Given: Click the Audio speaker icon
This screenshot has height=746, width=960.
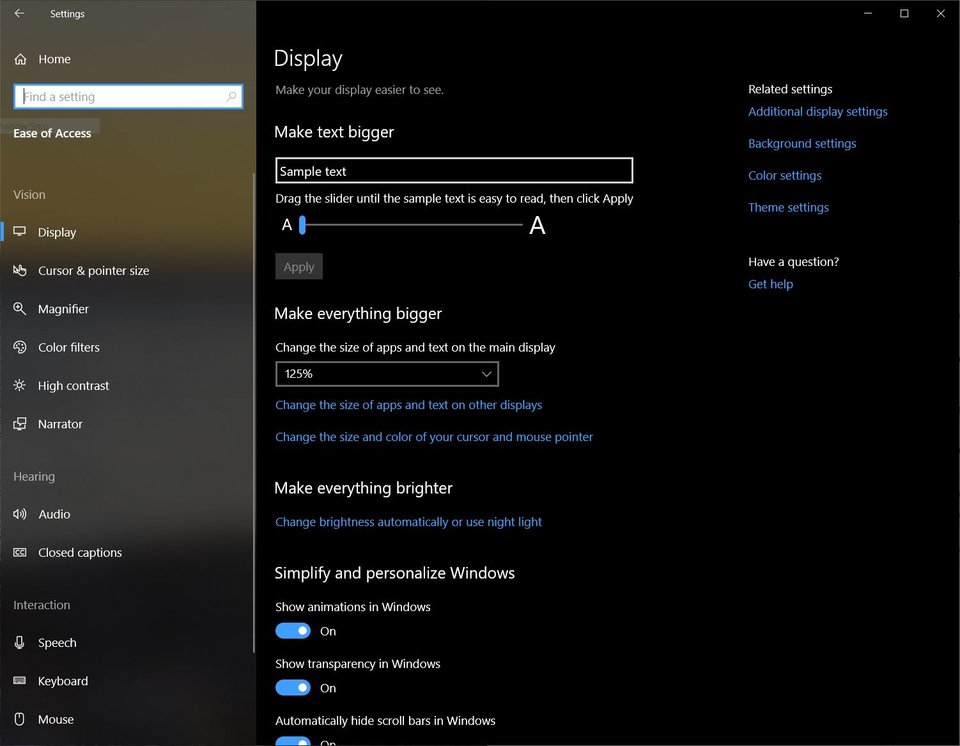Looking at the screenshot, I should point(20,514).
